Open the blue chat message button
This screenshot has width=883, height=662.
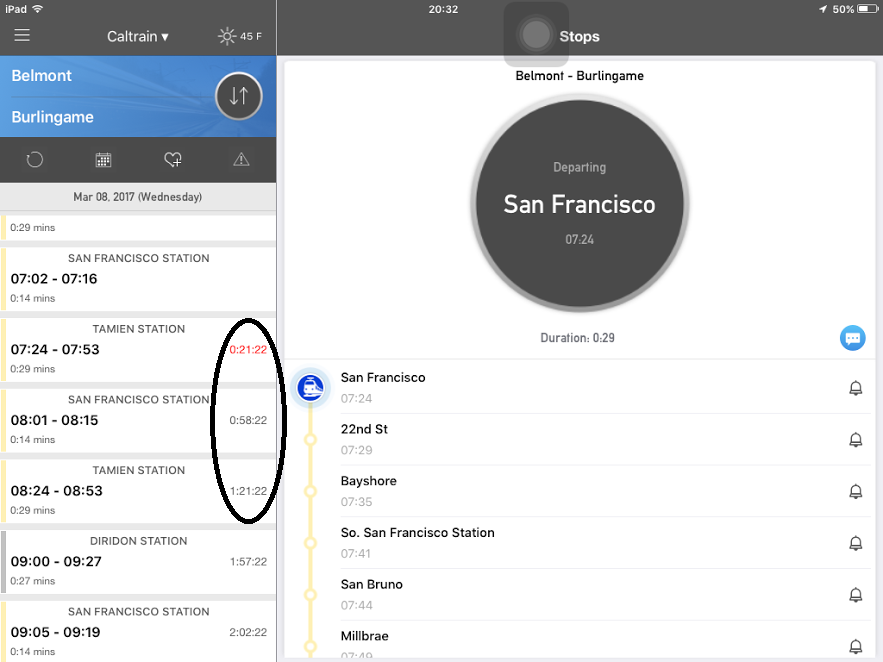pos(853,338)
